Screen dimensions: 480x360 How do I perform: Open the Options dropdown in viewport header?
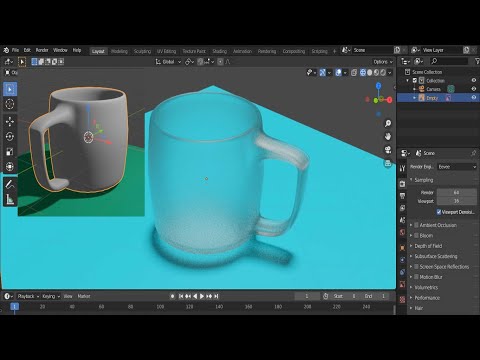tap(383, 62)
